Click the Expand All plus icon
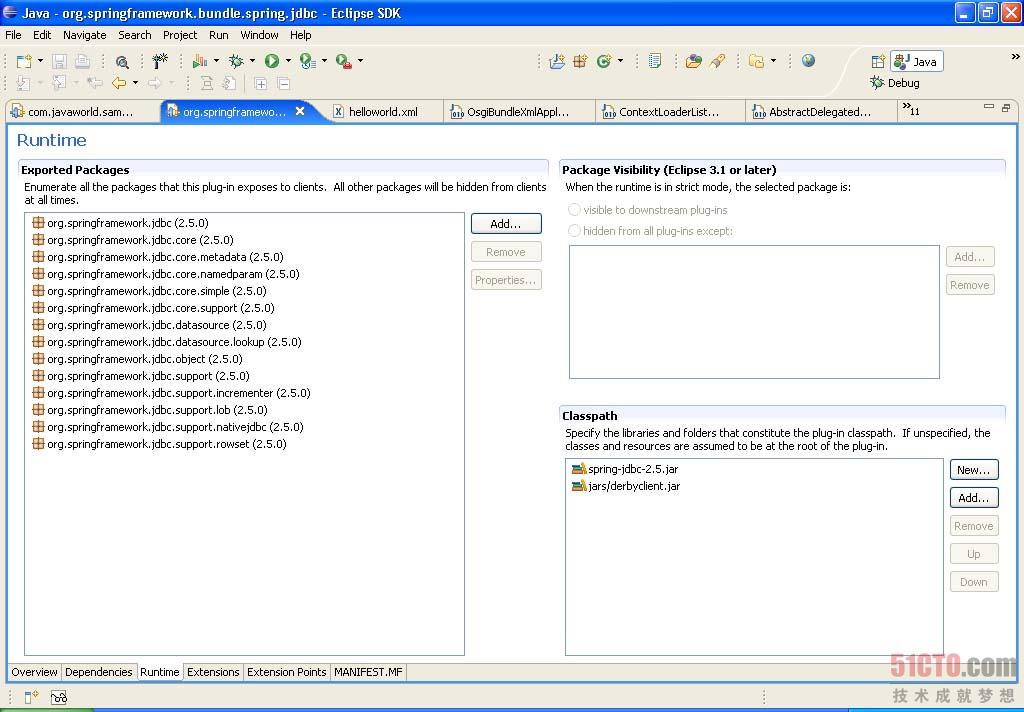The image size is (1024, 712). (261, 84)
